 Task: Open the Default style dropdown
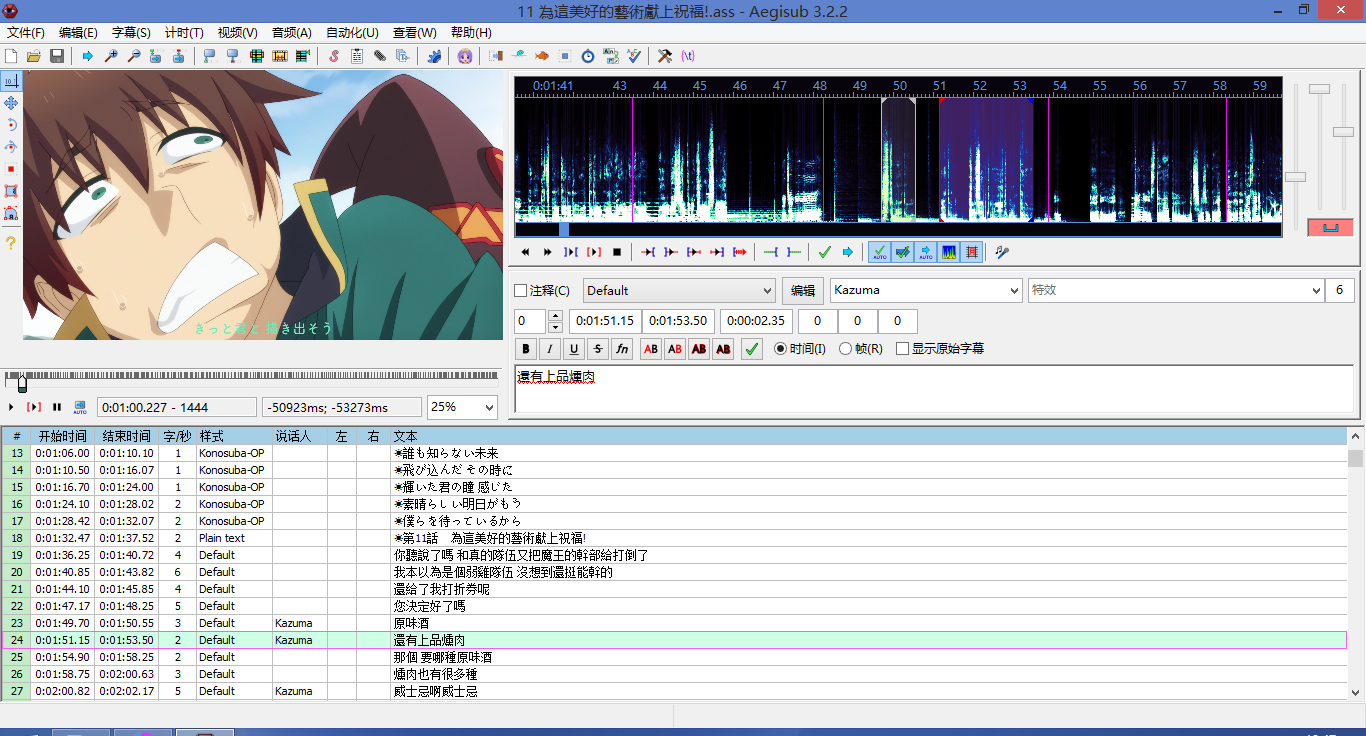point(679,291)
